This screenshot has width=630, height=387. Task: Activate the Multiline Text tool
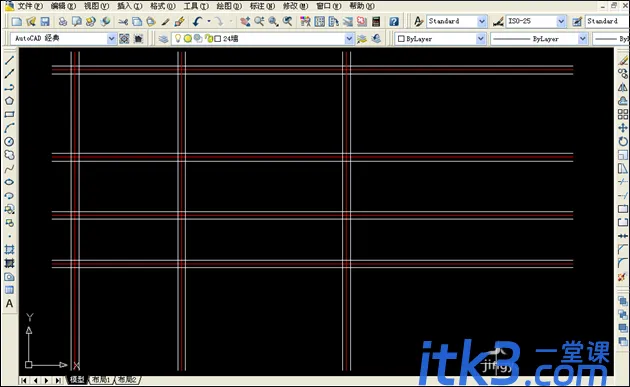click(9, 304)
